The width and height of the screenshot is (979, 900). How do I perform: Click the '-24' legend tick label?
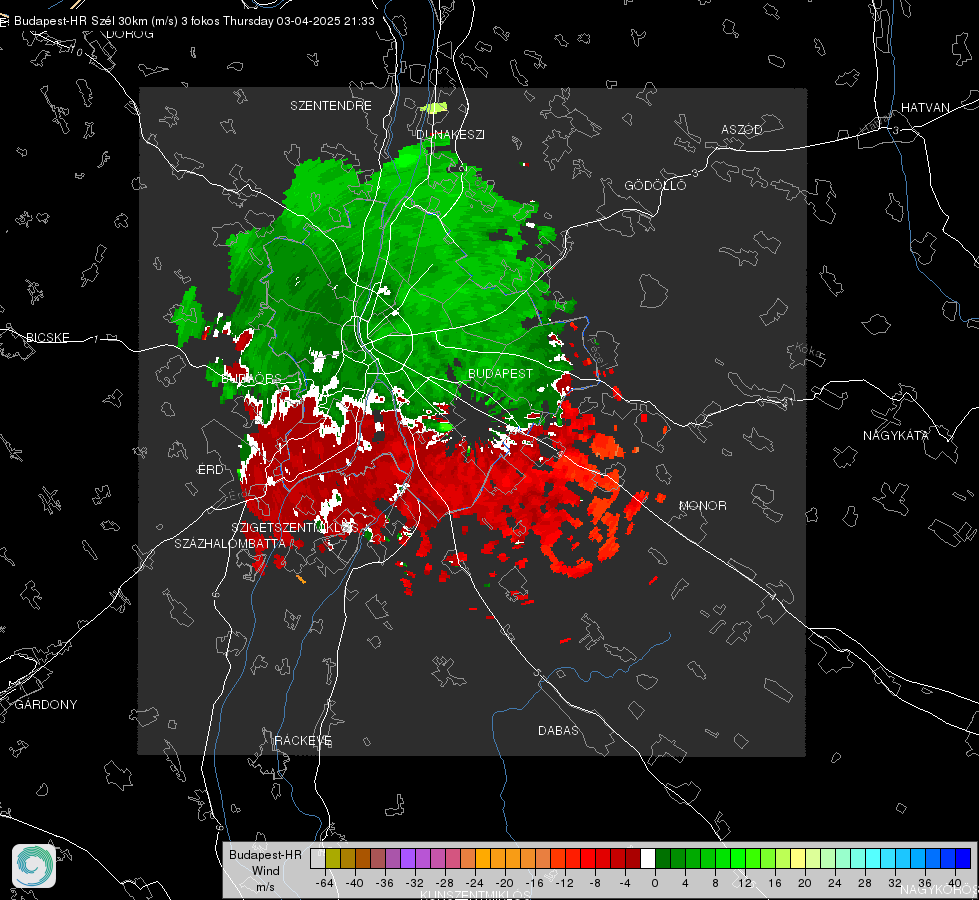tap(475, 883)
